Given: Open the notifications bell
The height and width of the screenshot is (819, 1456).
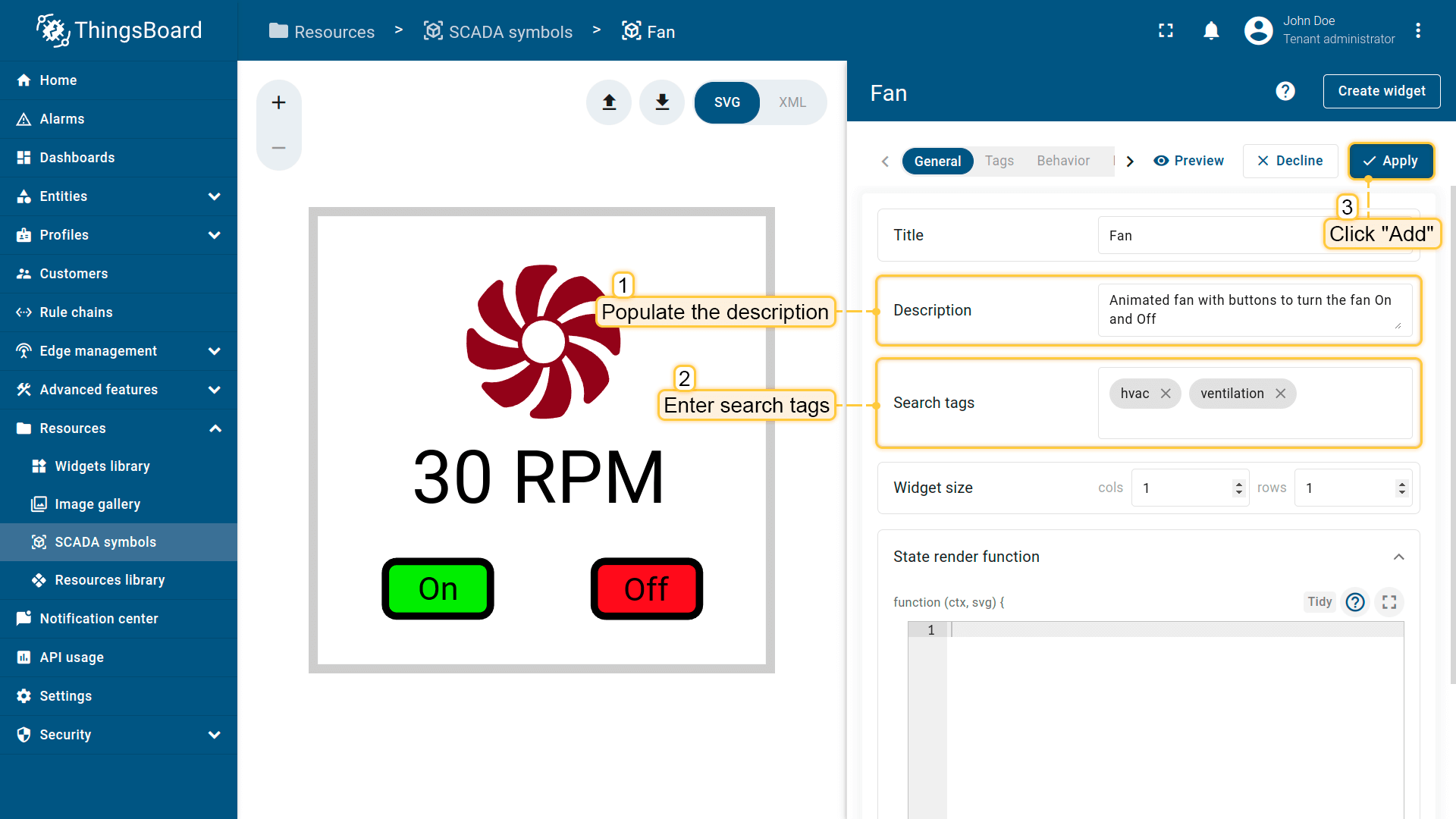Looking at the screenshot, I should (x=1211, y=30).
